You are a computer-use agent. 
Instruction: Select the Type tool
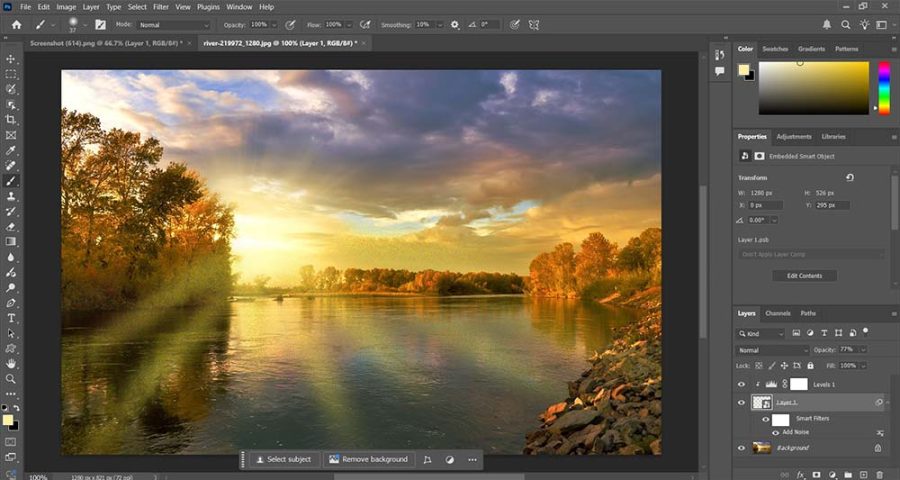click(x=11, y=318)
